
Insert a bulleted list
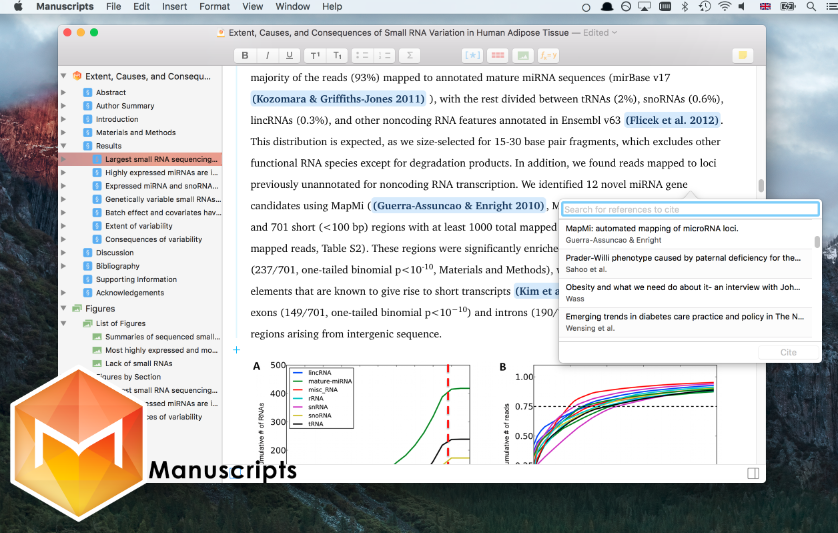pyautogui.click(x=362, y=55)
